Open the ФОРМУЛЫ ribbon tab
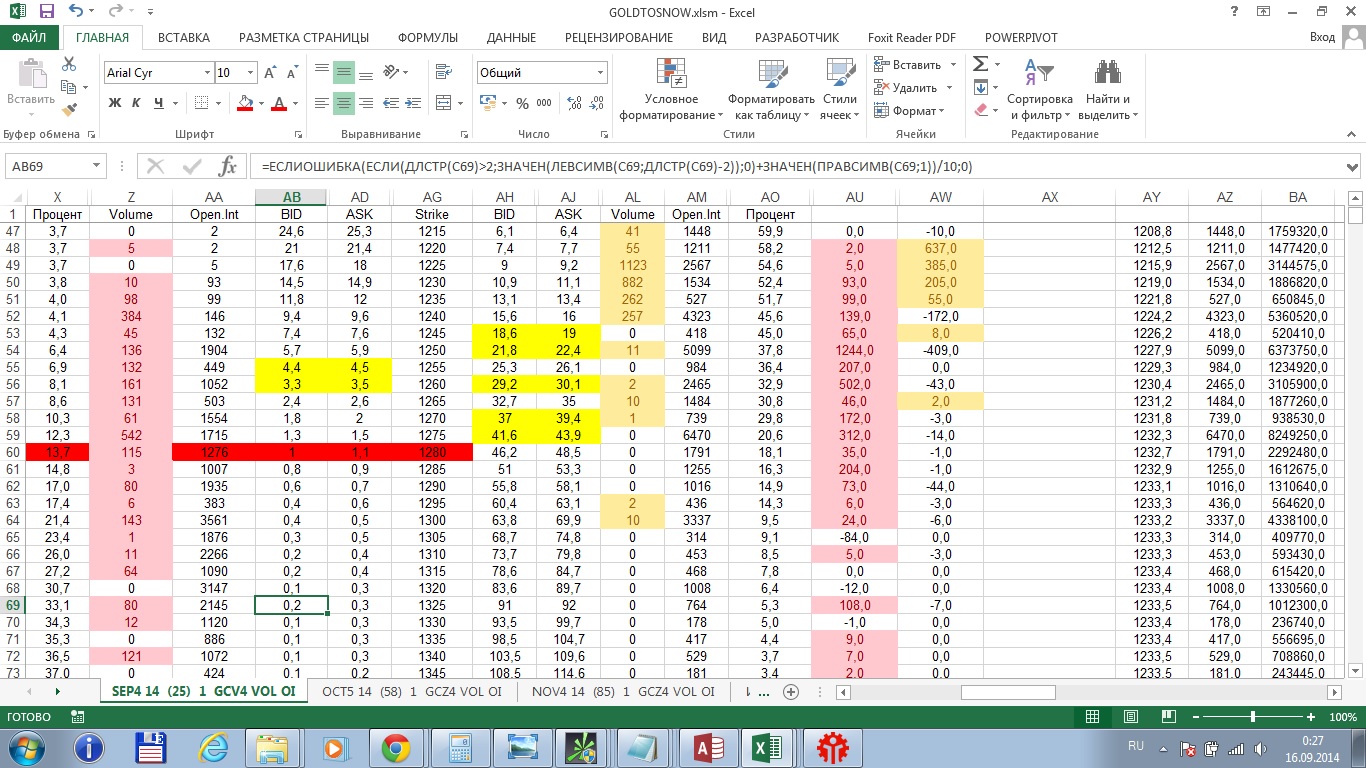 coord(427,38)
